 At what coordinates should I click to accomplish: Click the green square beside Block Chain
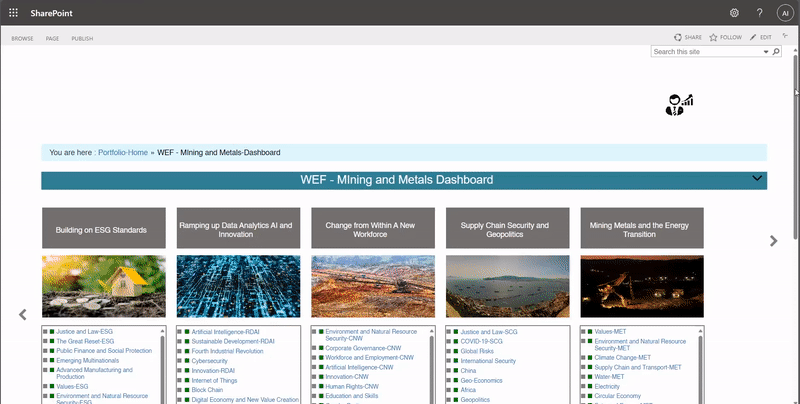[x=187, y=390]
